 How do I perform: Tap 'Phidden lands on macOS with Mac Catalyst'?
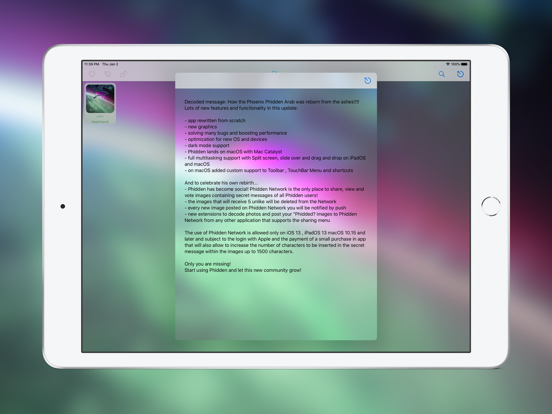click(x=233, y=152)
